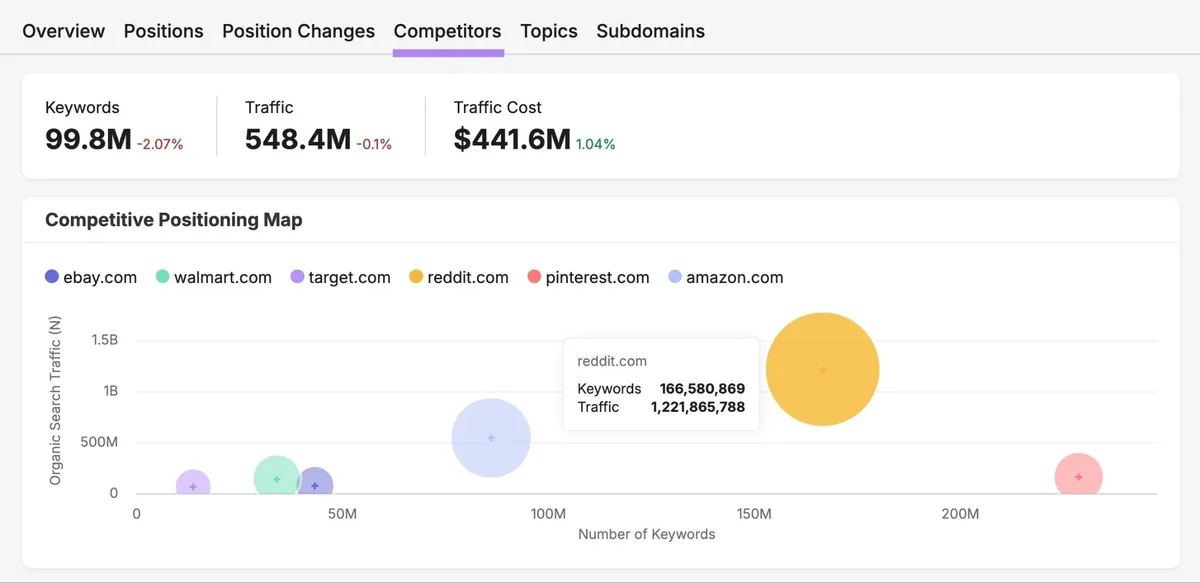The image size is (1200, 583).
Task: Click the Number of Keywords axis label
Action: [x=647, y=534]
